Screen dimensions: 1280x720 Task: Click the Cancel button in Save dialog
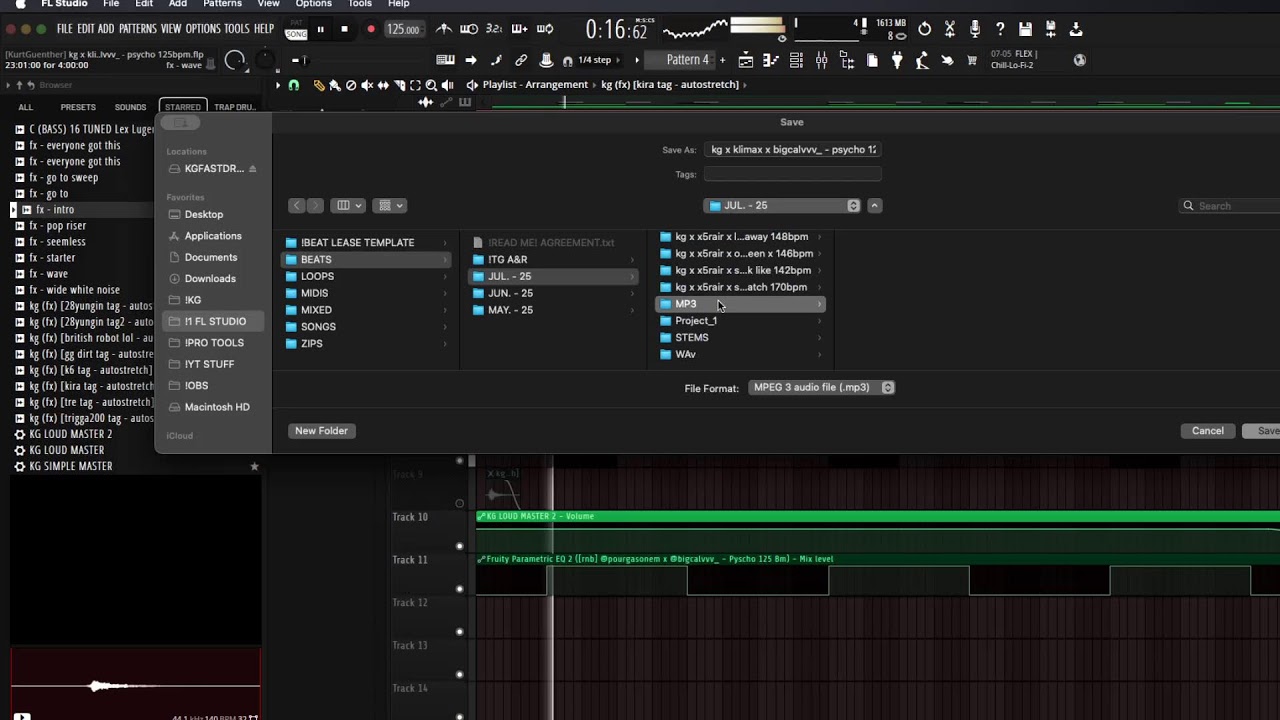click(1207, 431)
